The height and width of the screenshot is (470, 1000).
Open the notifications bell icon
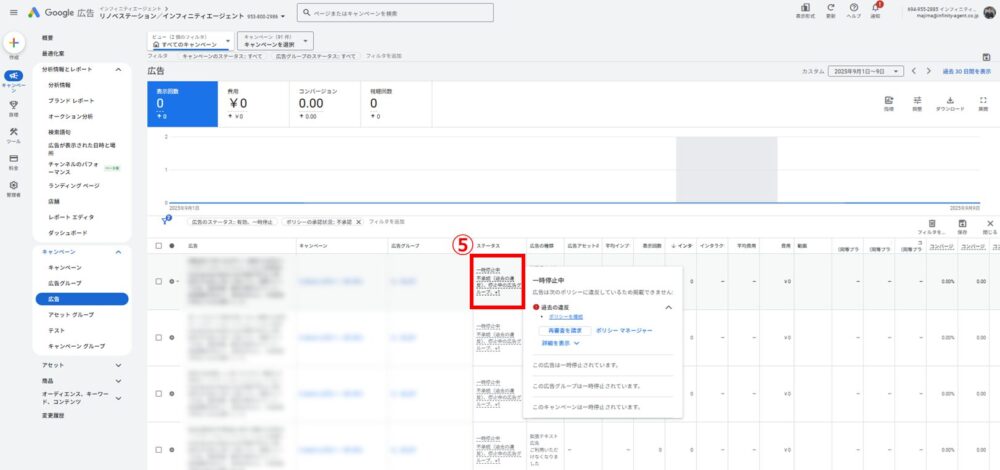(876, 9)
